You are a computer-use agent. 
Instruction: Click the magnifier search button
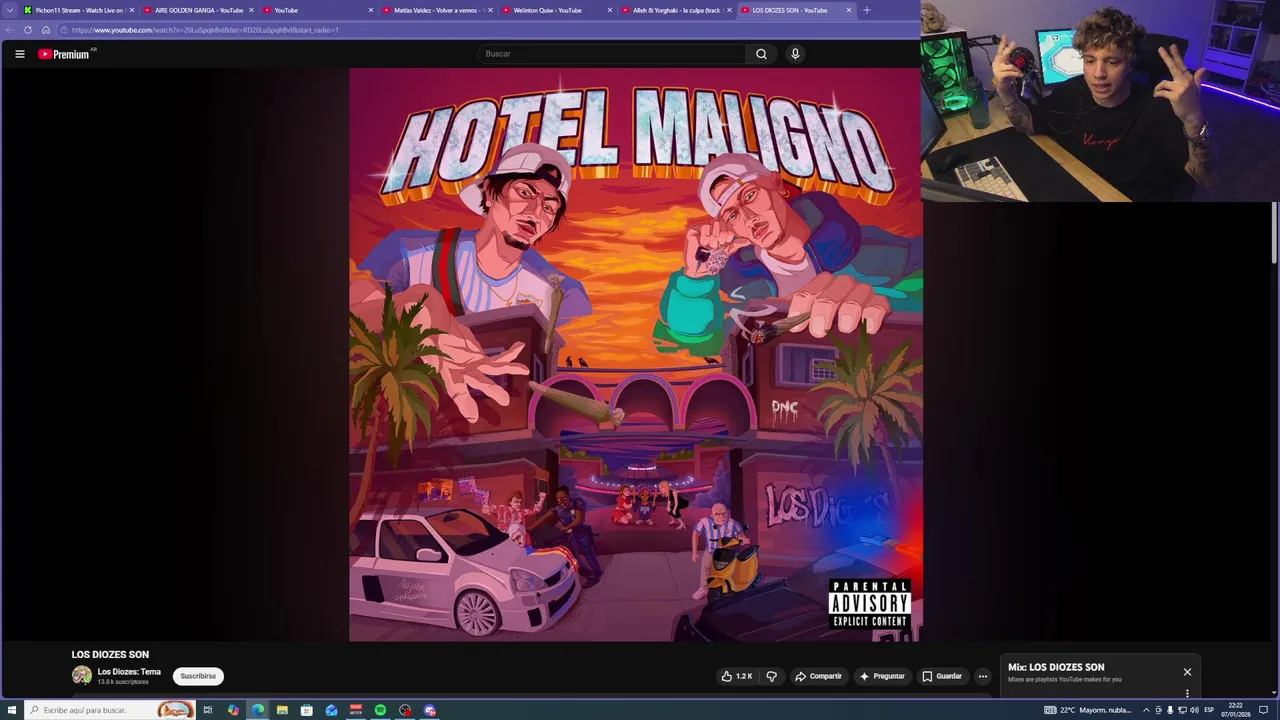761,54
